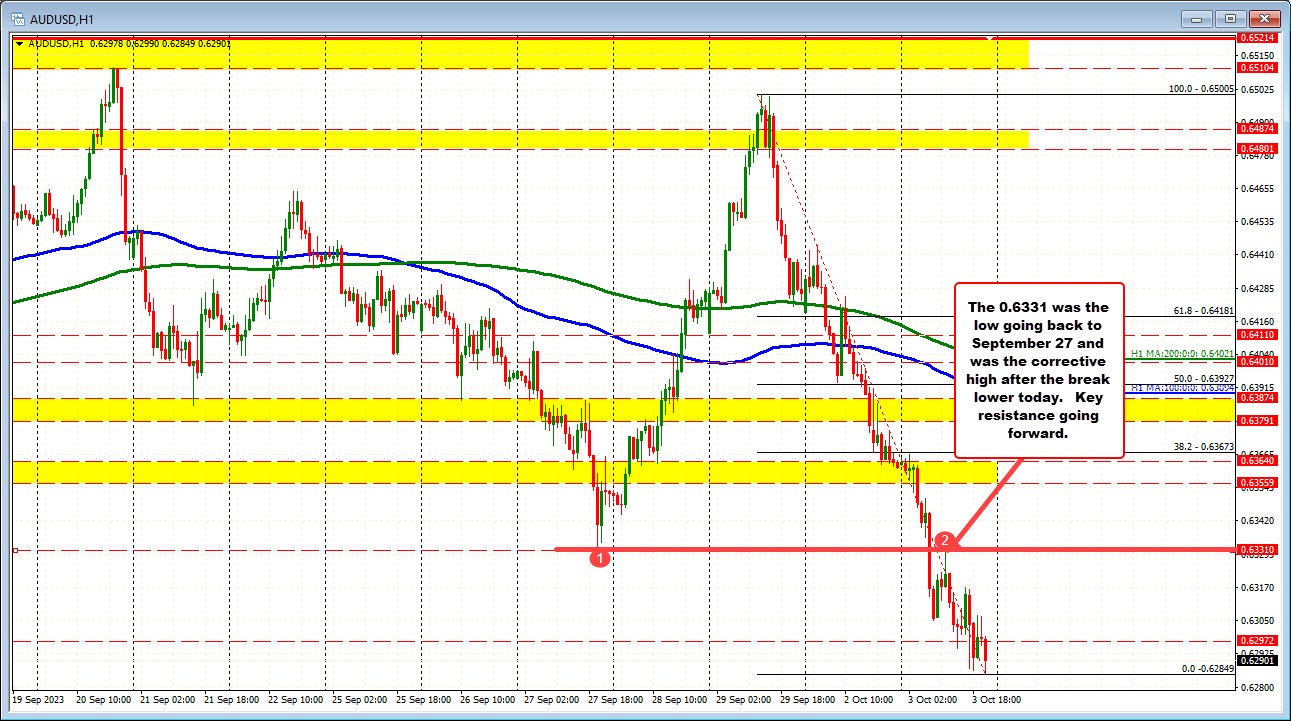This screenshot has width=1291, height=721.
Task: Click the red tick marker on the left price axis
Action: (x=14, y=549)
